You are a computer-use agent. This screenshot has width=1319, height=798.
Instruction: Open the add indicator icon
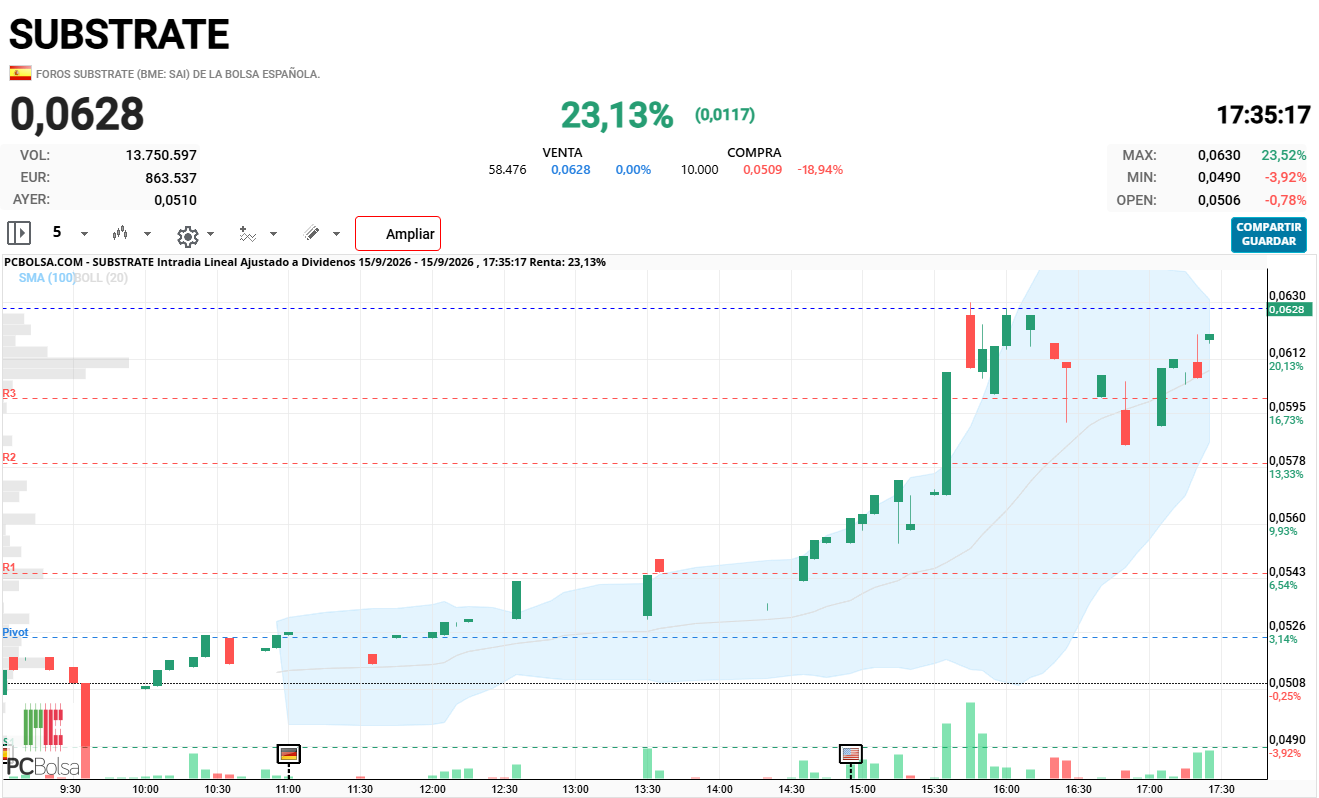pyautogui.click(x=248, y=233)
